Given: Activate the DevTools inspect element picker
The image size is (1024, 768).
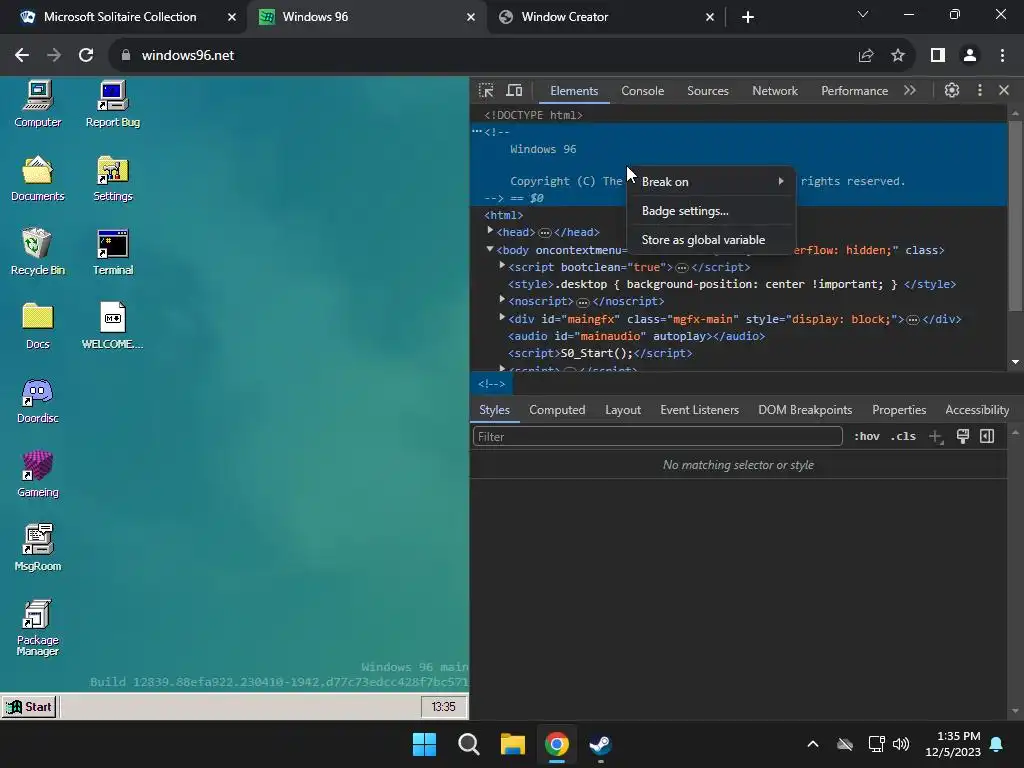Looking at the screenshot, I should [486, 90].
